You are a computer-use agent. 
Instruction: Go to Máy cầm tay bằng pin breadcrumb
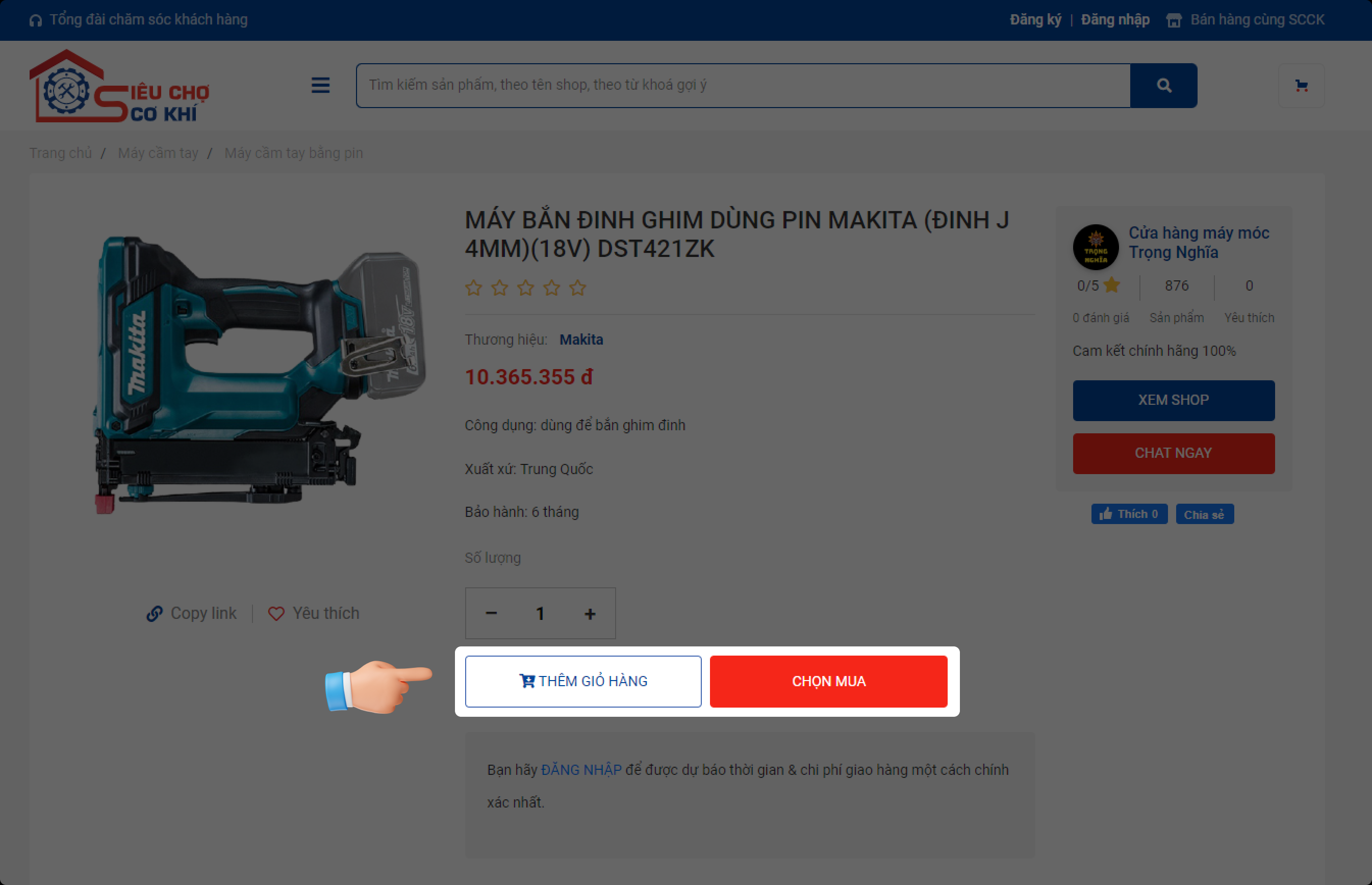(x=294, y=153)
